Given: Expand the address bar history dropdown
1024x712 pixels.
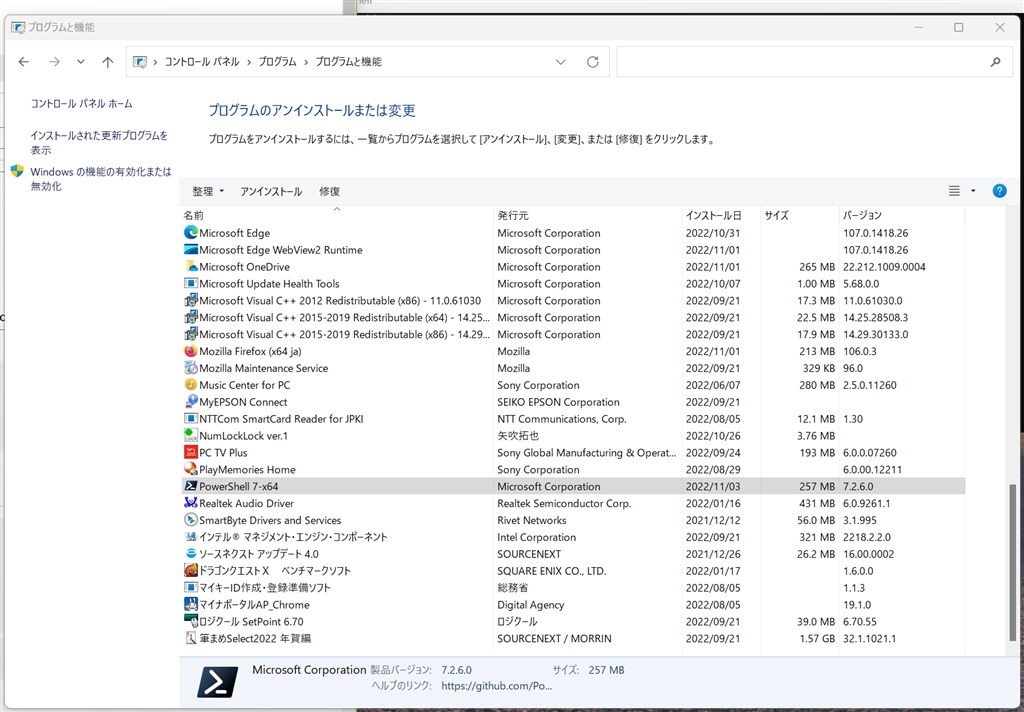Looking at the screenshot, I should coord(560,62).
